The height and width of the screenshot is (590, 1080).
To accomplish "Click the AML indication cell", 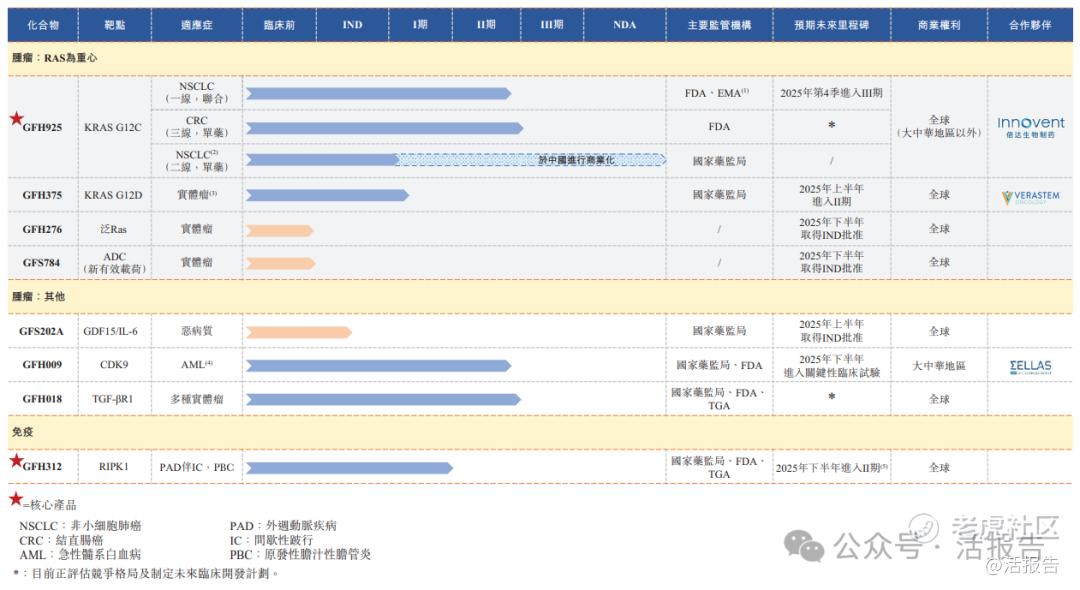I will [x=196, y=364].
